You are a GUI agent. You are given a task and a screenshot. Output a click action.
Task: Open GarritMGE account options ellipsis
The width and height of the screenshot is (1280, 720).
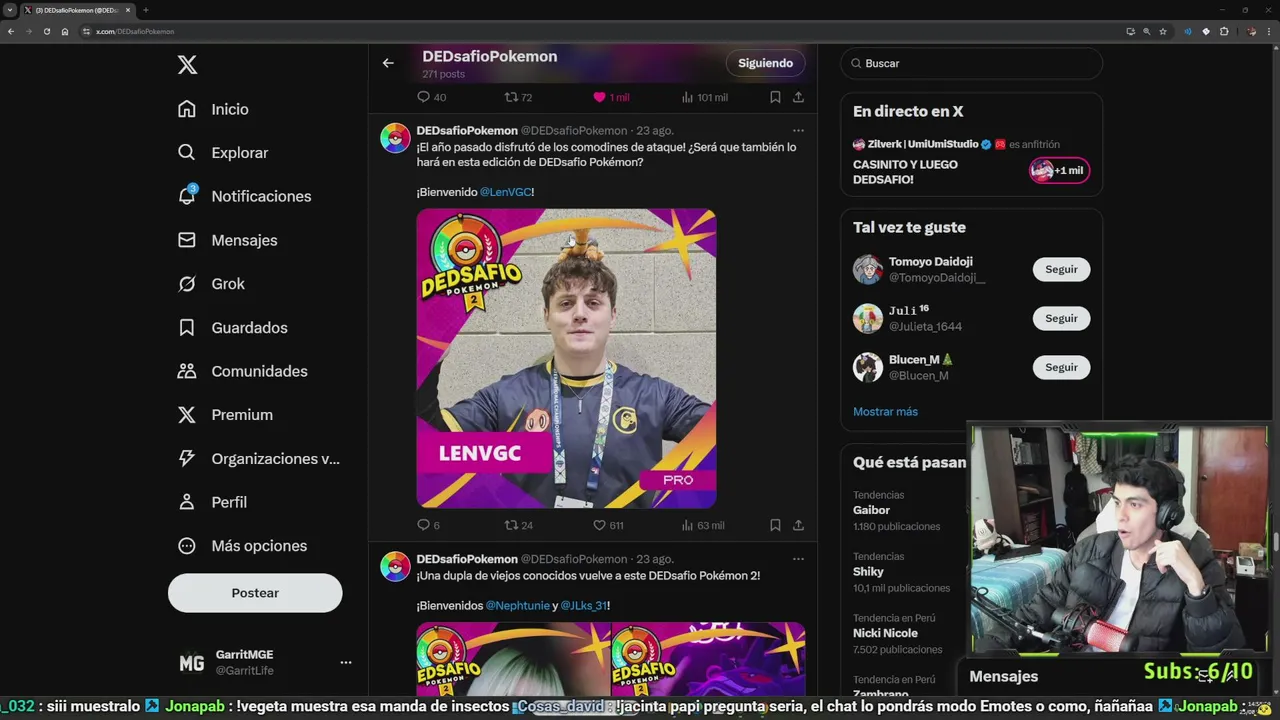click(x=345, y=662)
